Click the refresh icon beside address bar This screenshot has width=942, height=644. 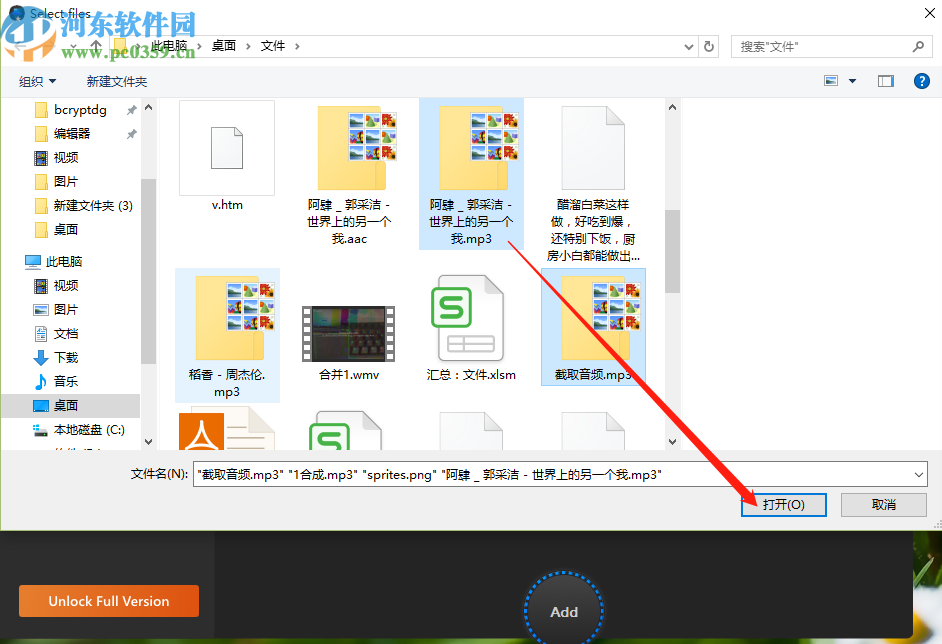point(709,46)
